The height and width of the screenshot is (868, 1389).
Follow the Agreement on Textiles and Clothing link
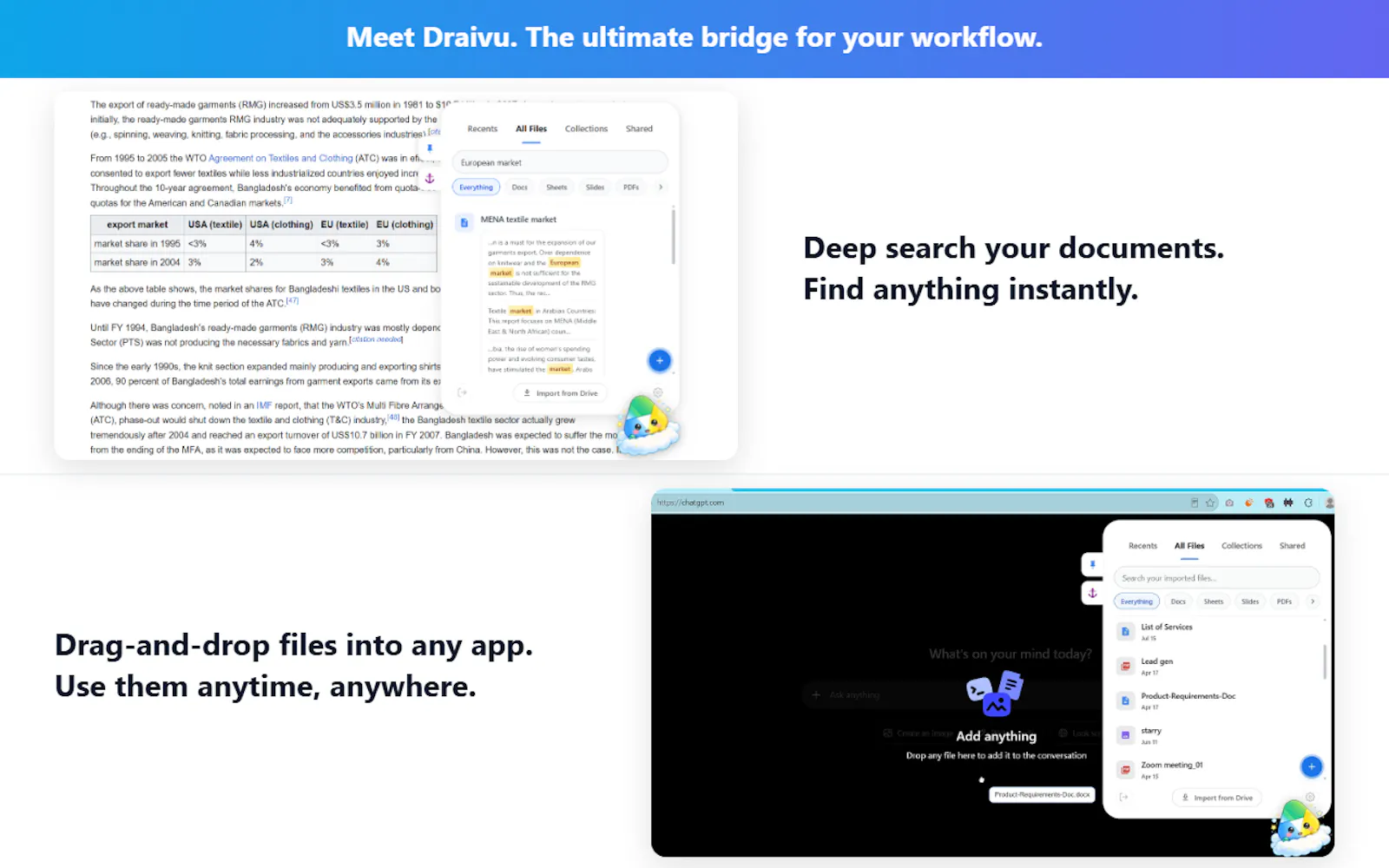280,158
